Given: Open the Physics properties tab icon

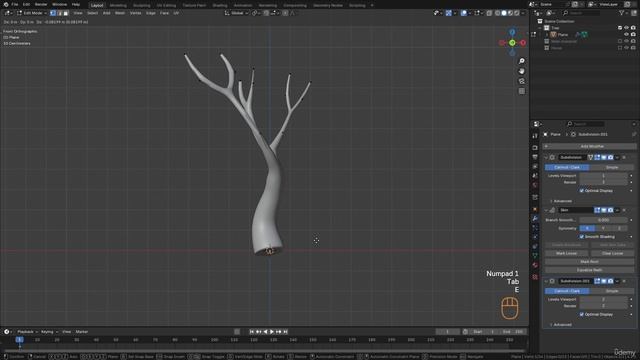Looking at the screenshot, I should coord(535,237).
